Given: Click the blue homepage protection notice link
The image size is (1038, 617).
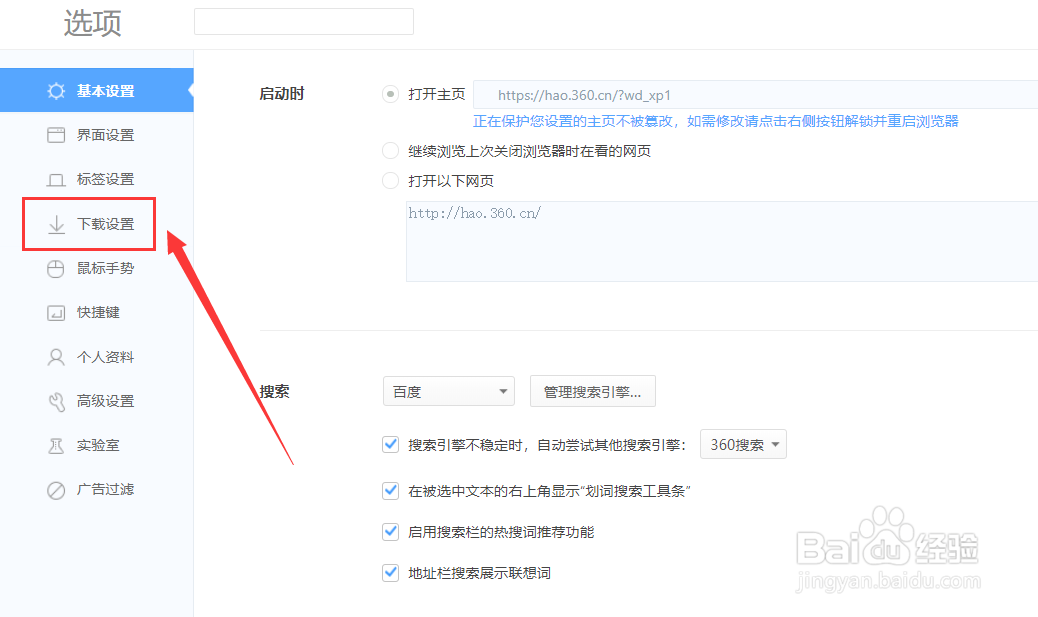Looking at the screenshot, I should pos(716,121).
